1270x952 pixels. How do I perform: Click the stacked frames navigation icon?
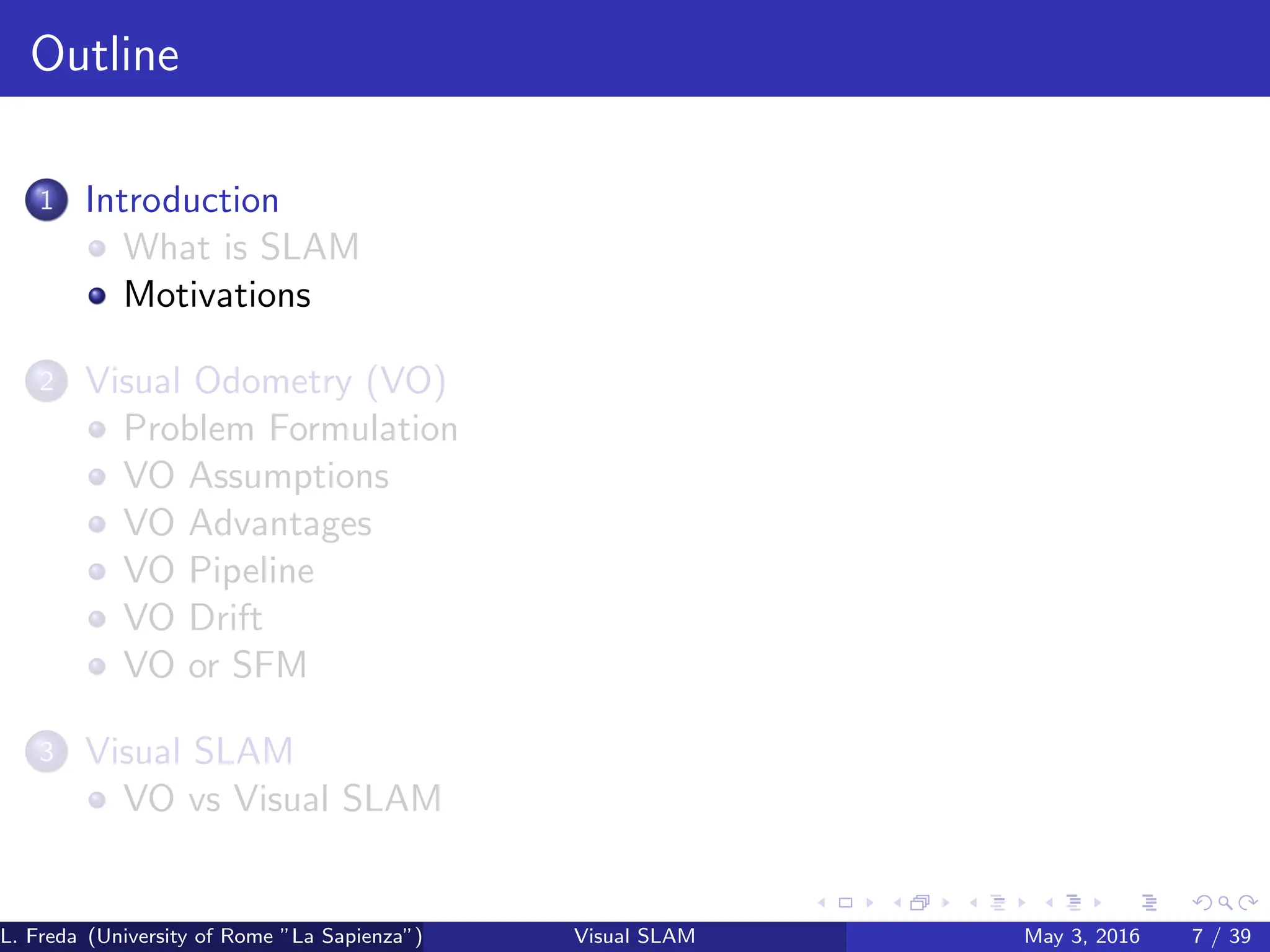tap(920, 903)
